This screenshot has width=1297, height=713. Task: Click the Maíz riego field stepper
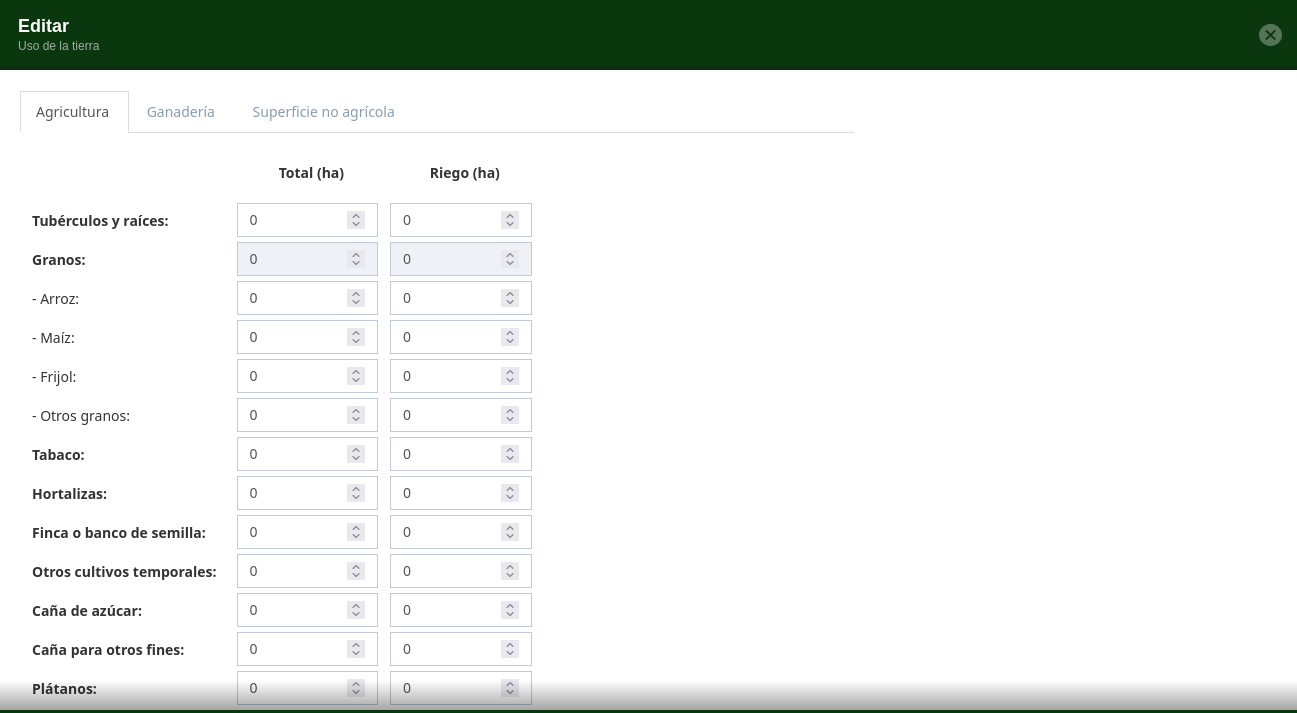[510, 337]
